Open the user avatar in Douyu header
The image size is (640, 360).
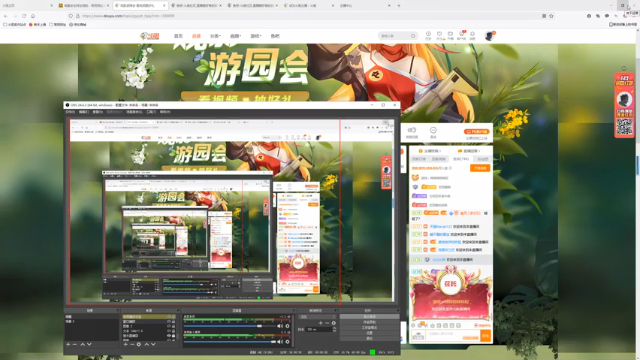[x=489, y=36]
